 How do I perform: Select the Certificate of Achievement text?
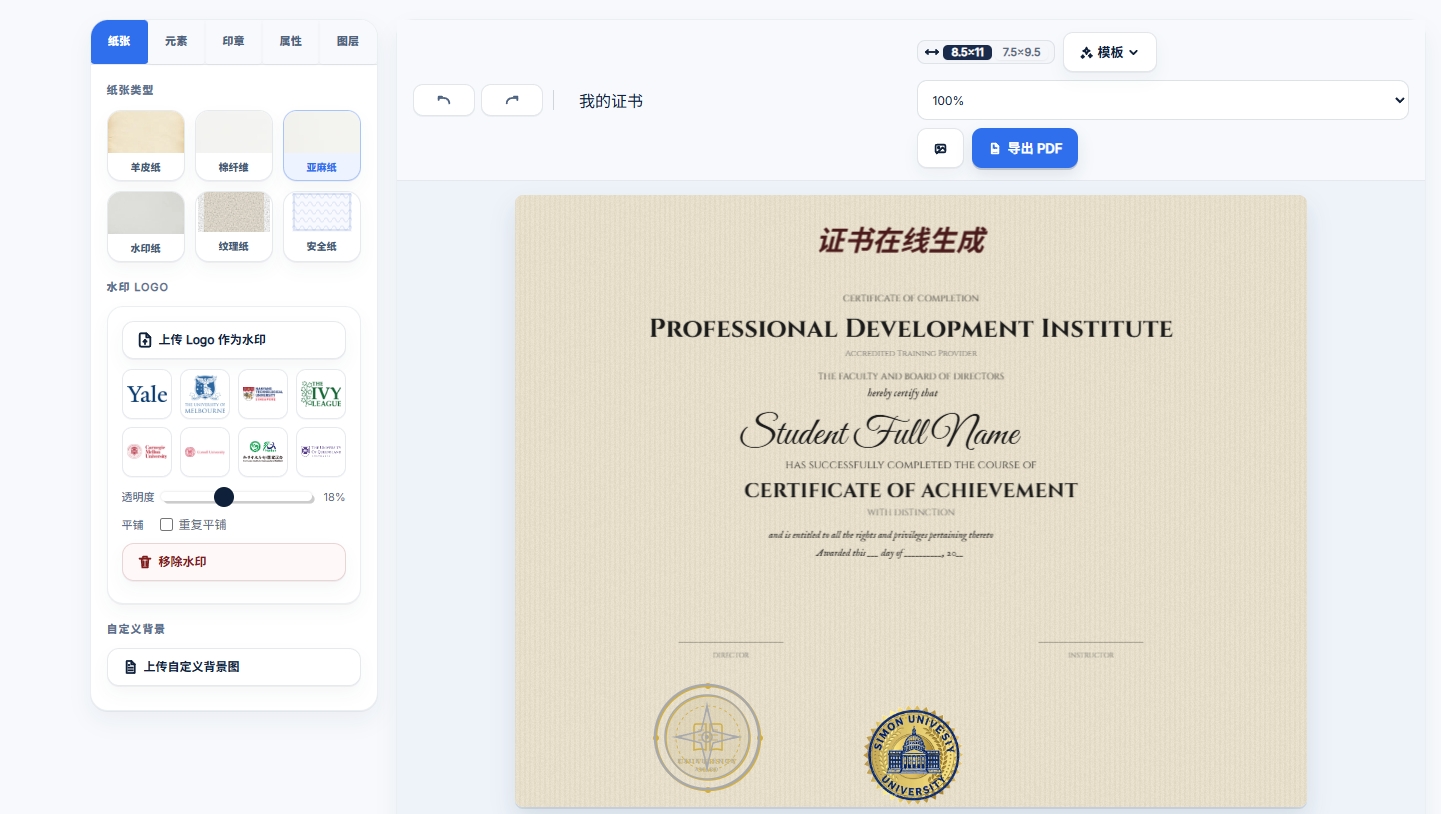pos(911,490)
